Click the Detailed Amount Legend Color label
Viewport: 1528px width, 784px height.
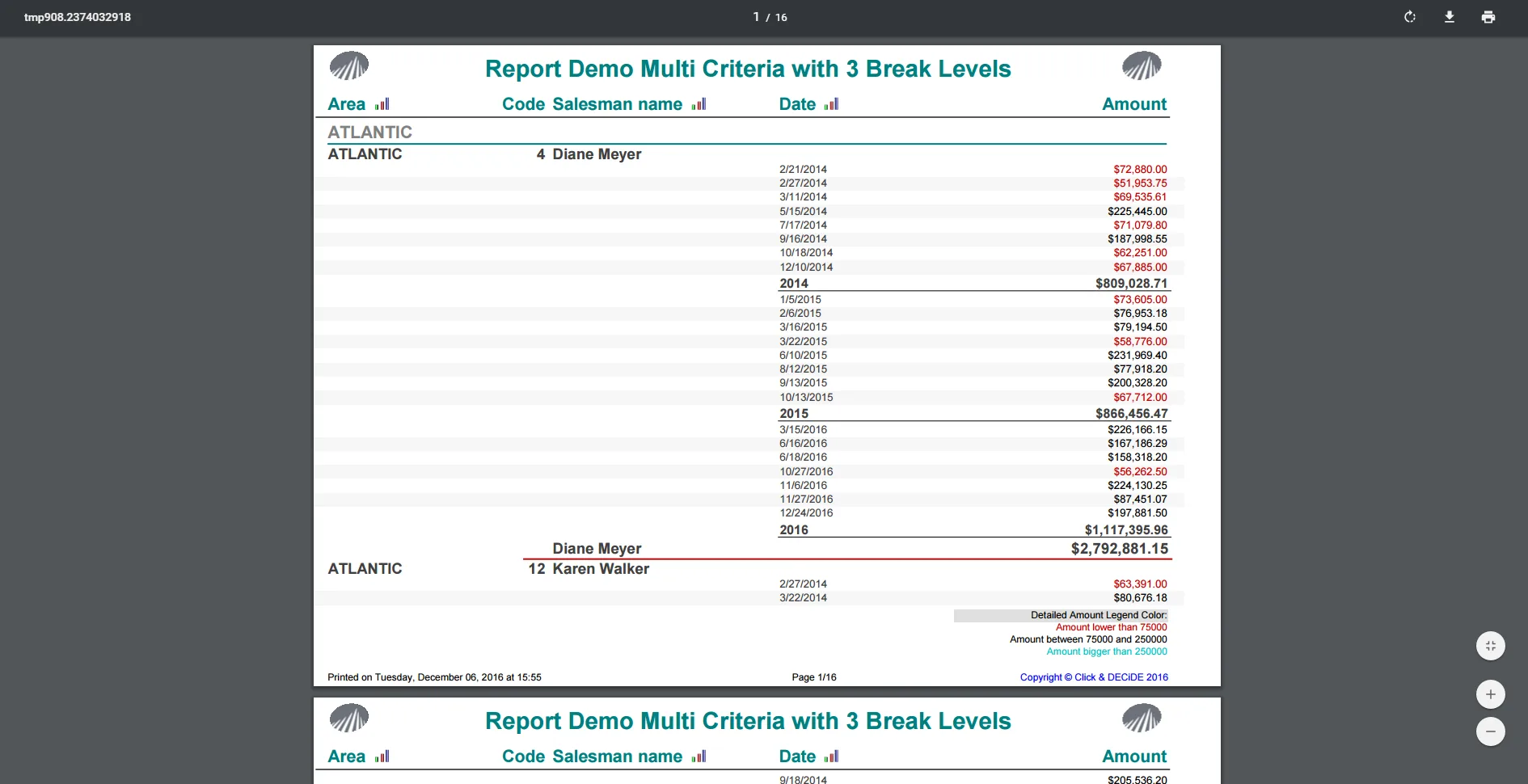pyautogui.click(x=1099, y=615)
